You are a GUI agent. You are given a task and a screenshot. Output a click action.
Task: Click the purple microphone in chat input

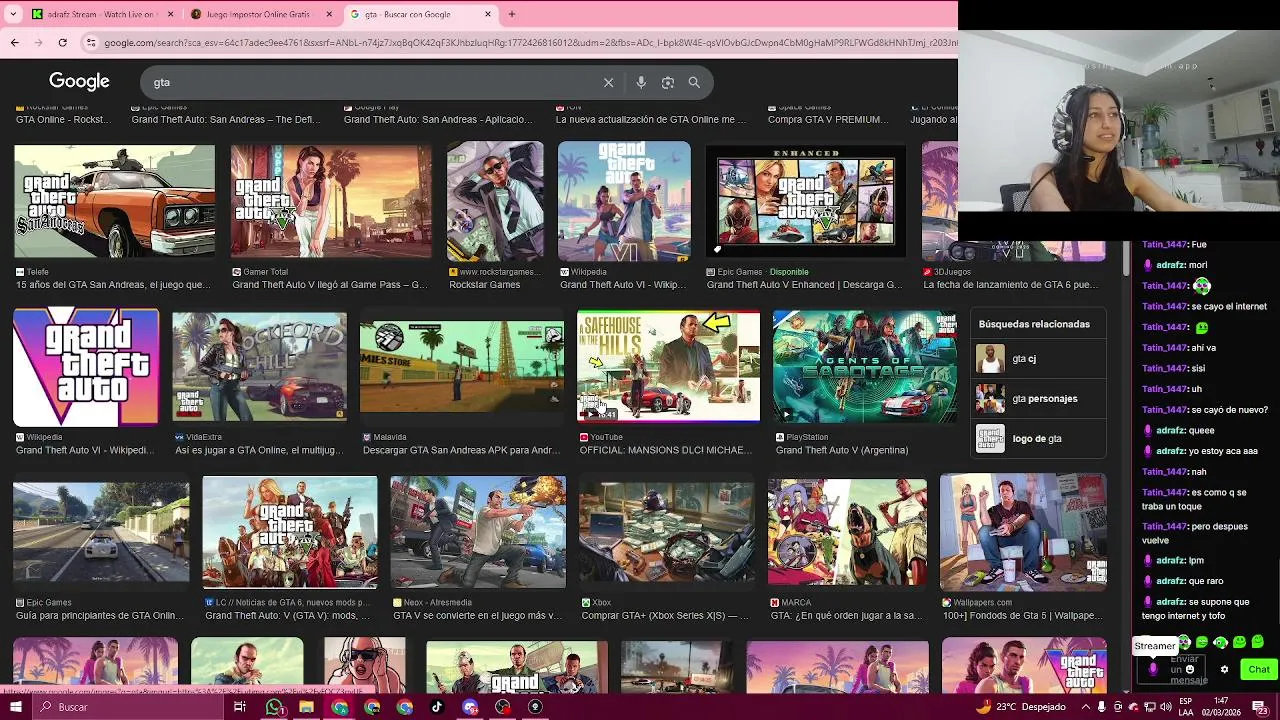click(x=1153, y=669)
